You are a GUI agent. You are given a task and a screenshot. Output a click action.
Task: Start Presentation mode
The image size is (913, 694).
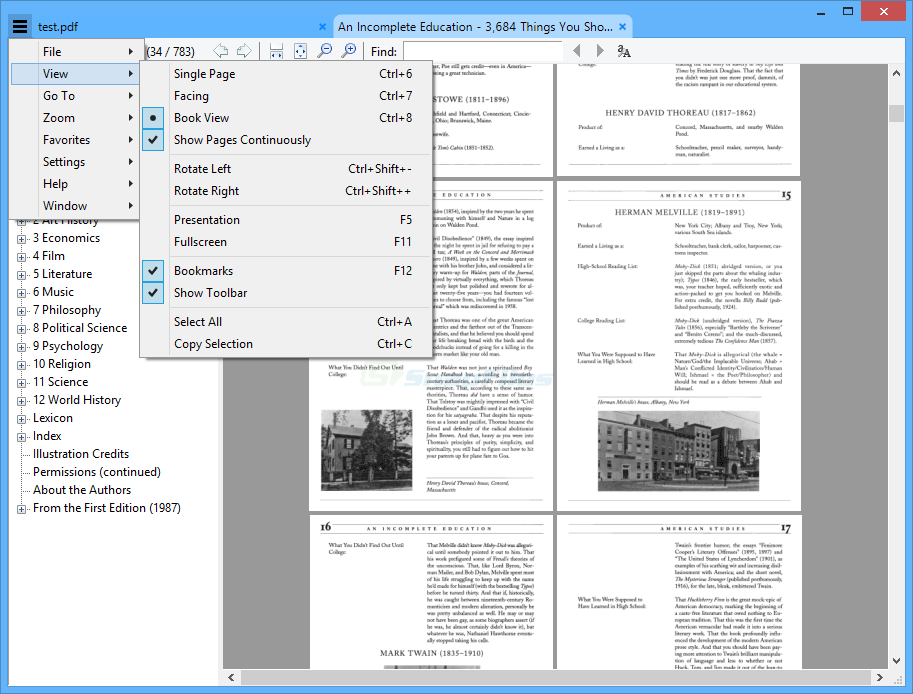(x=286, y=220)
